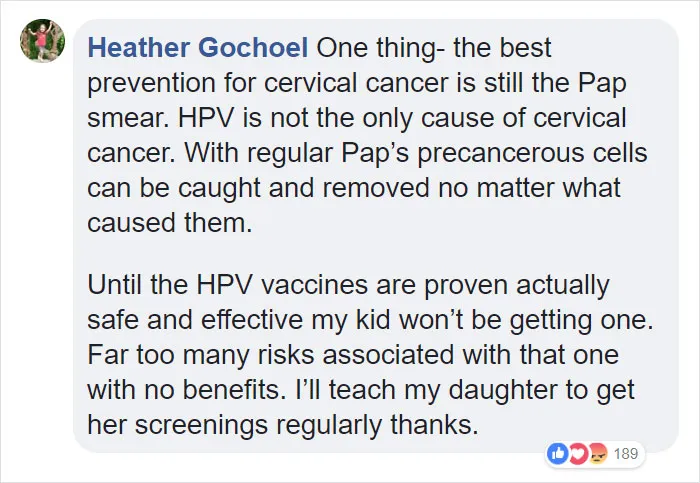700x483 pixels.
Task: Click the angry face reaction icon
Action: (597, 454)
